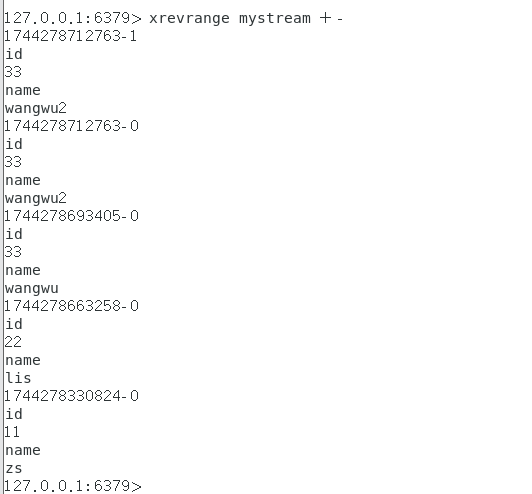This screenshot has width=532, height=494.
Task: Click the wangwu value without number
Action: click(x=32, y=289)
